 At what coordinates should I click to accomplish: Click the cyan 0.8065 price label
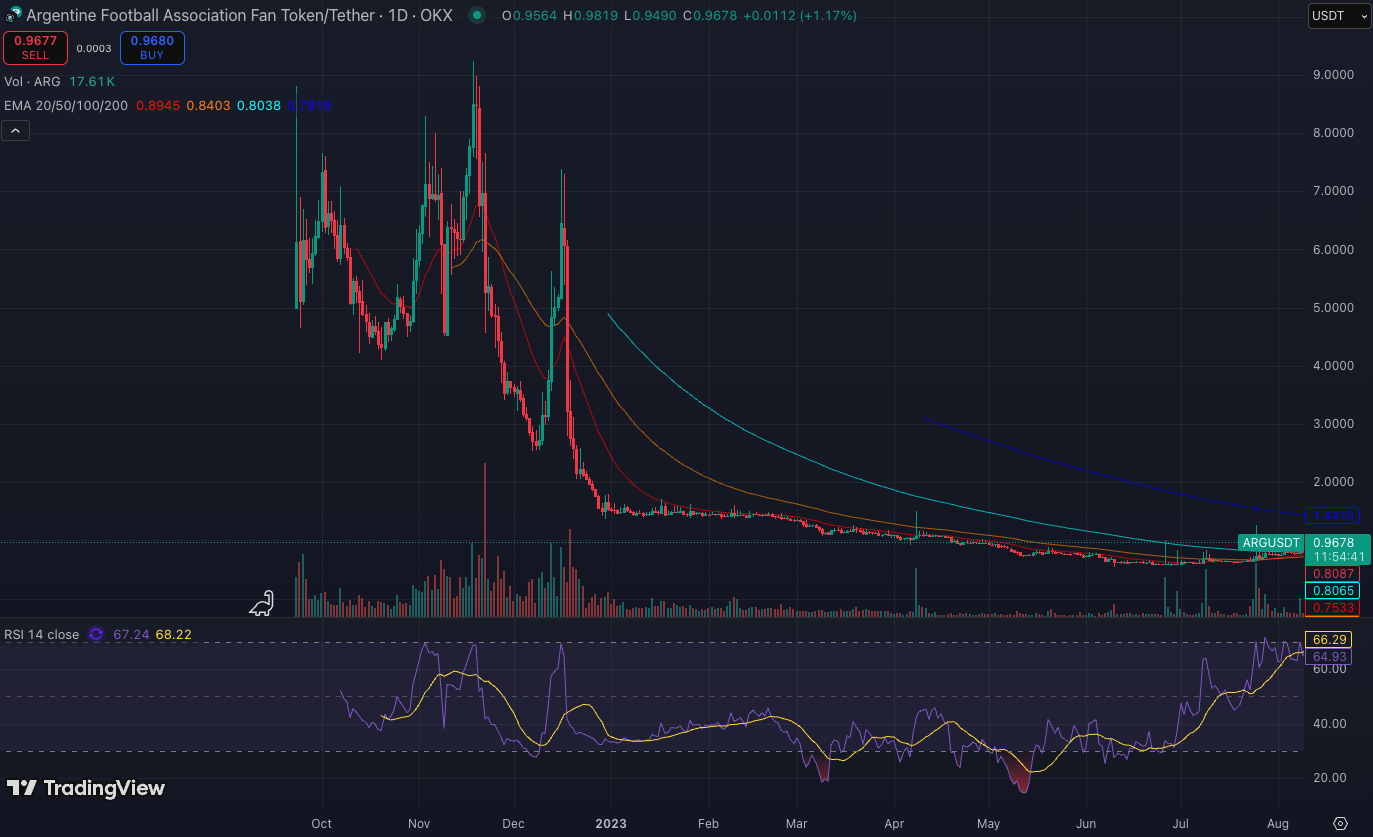click(x=1334, y=591)
